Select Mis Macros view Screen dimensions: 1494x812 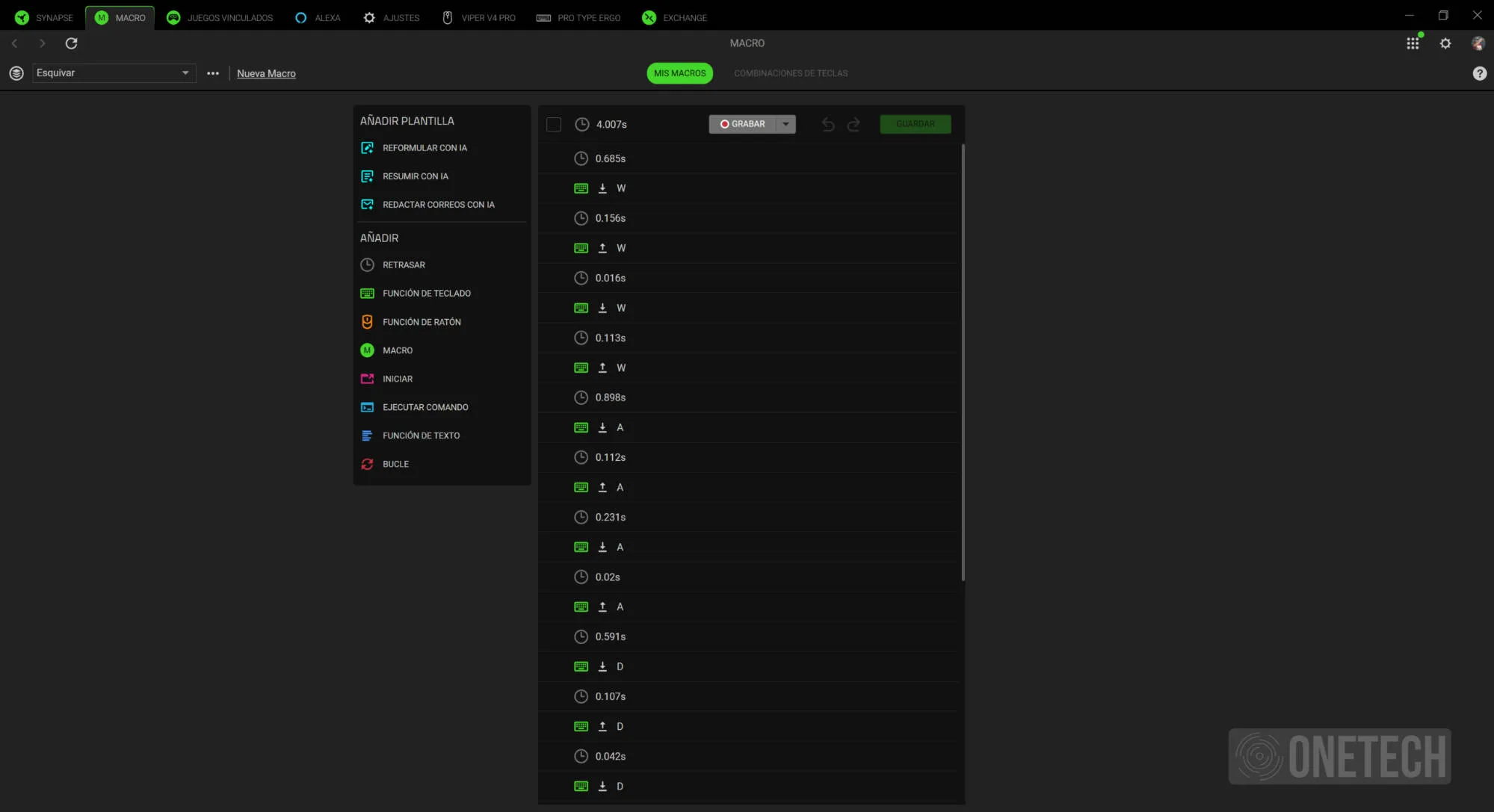coord(679,73)
